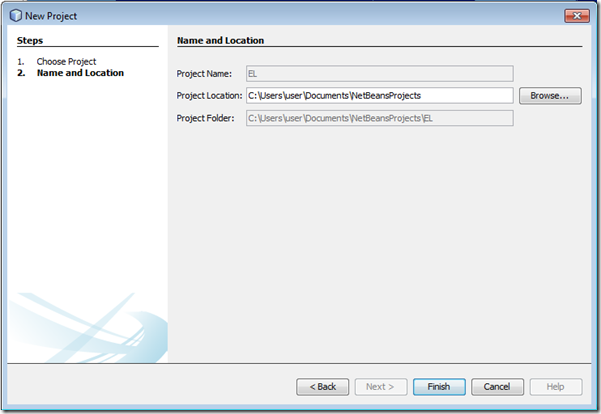Click the Project Name: label
This screenshot has width=601, height=414.
(204, 74)
